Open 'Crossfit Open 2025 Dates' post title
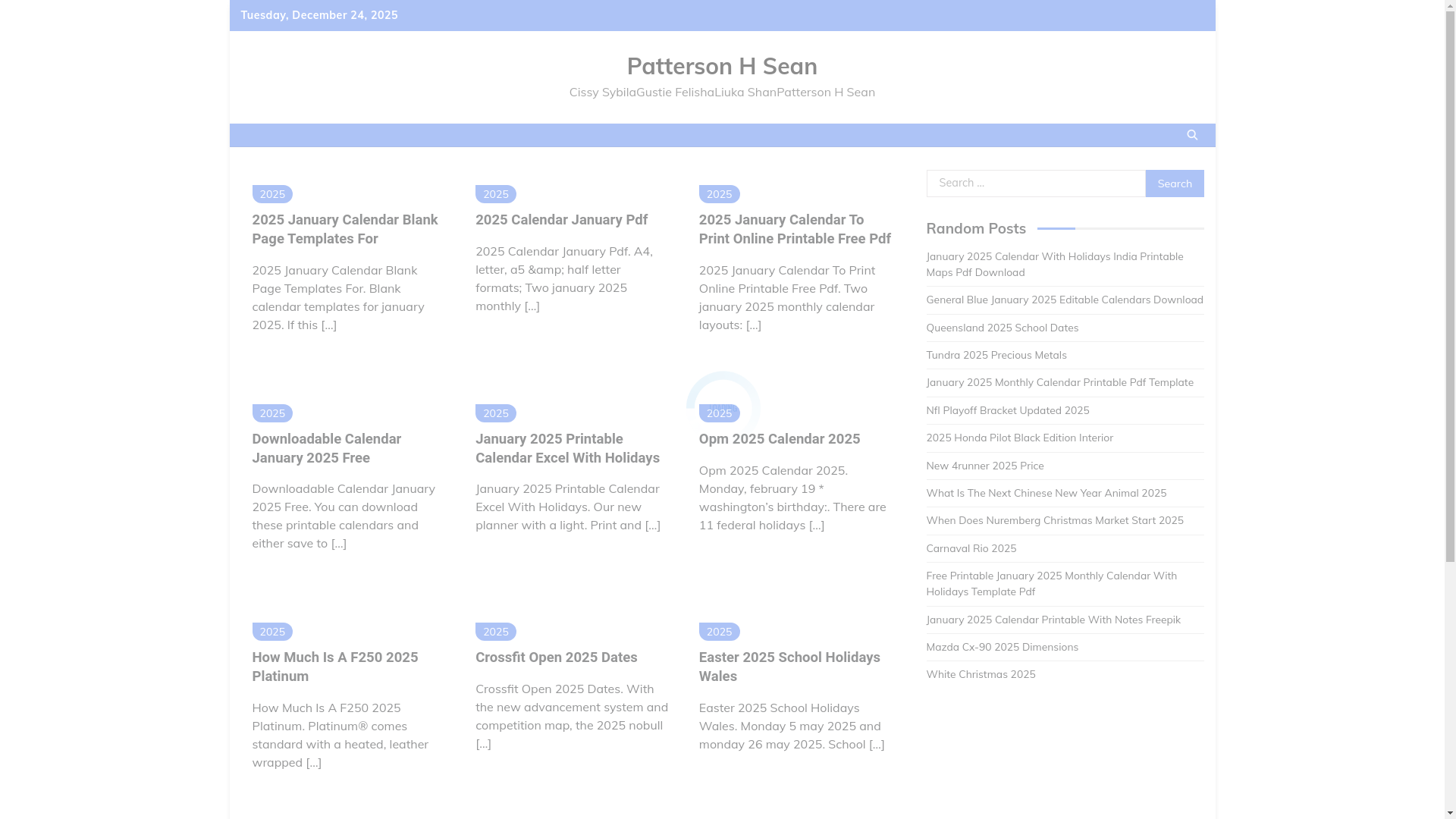1456x819 pixels. [x=557, y=657]
